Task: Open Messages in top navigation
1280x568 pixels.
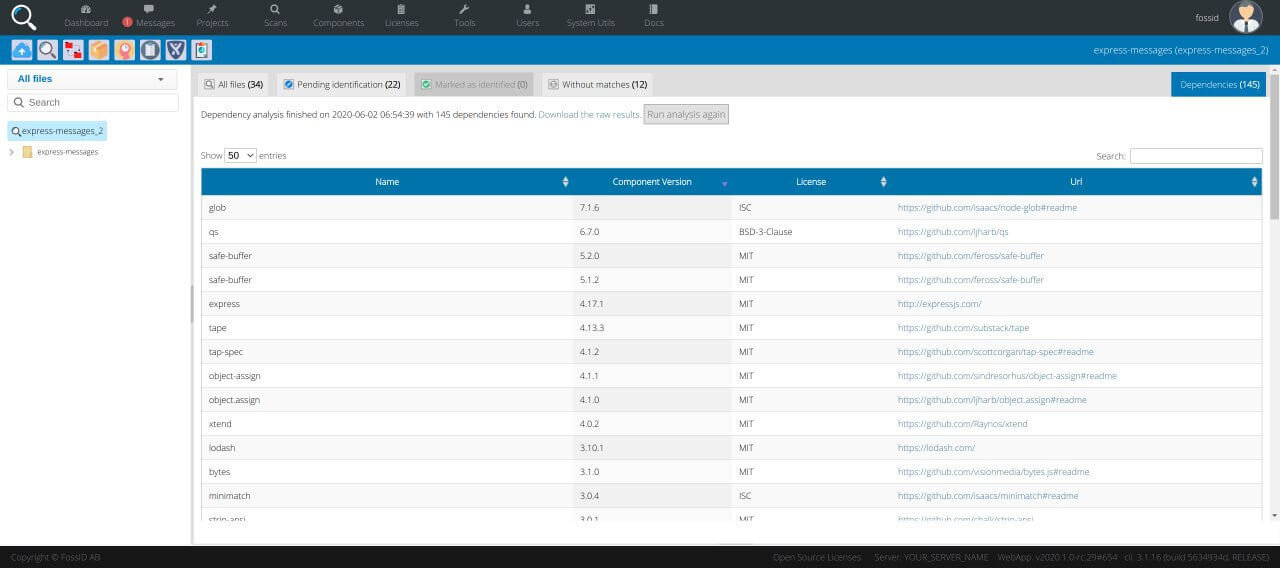Action: [148, 16]
